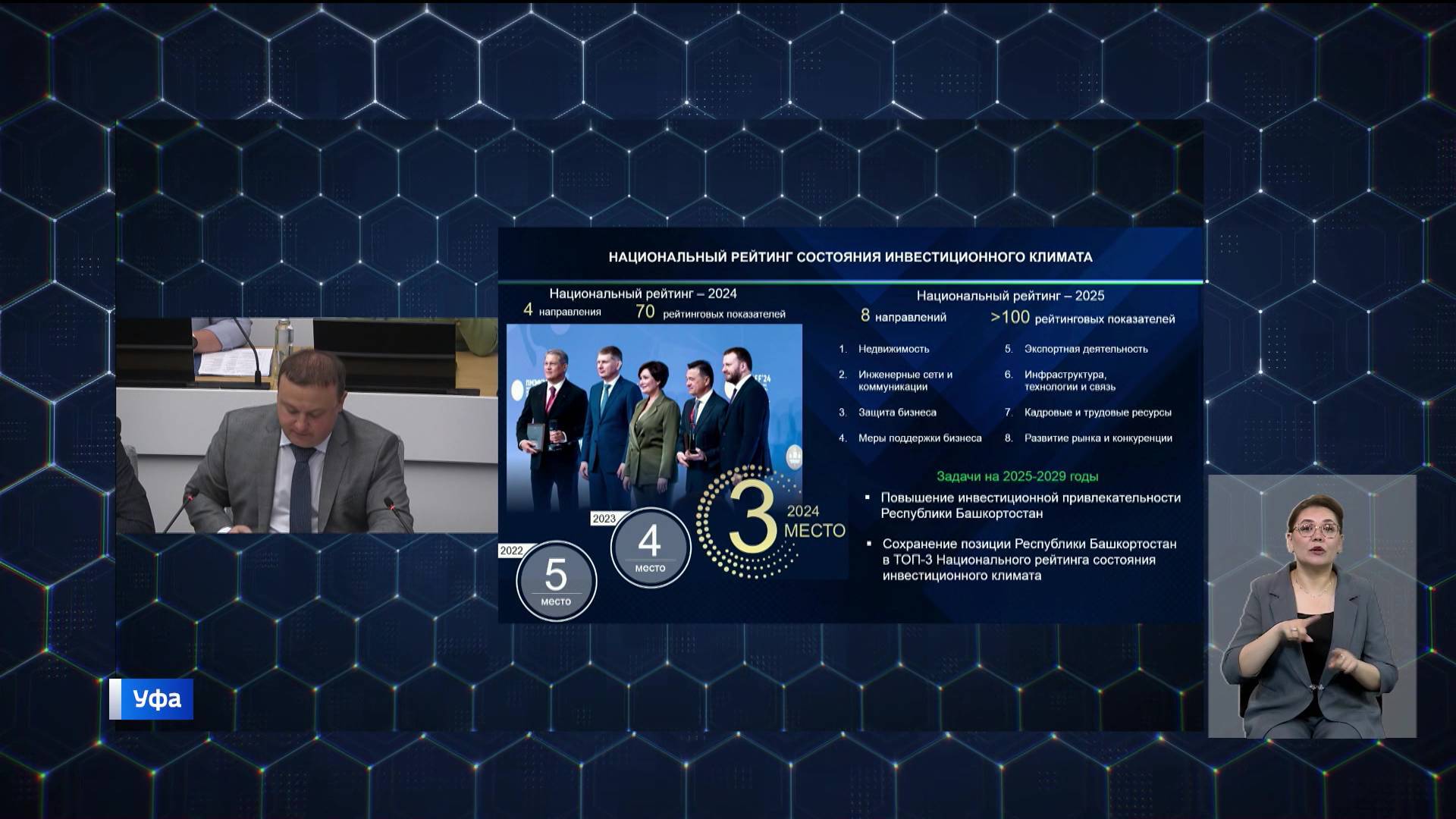Image resolution: width=1456 pixels, height=819 pixels.
Task: Click the 2022 year tag
Action: click(511, 551)
